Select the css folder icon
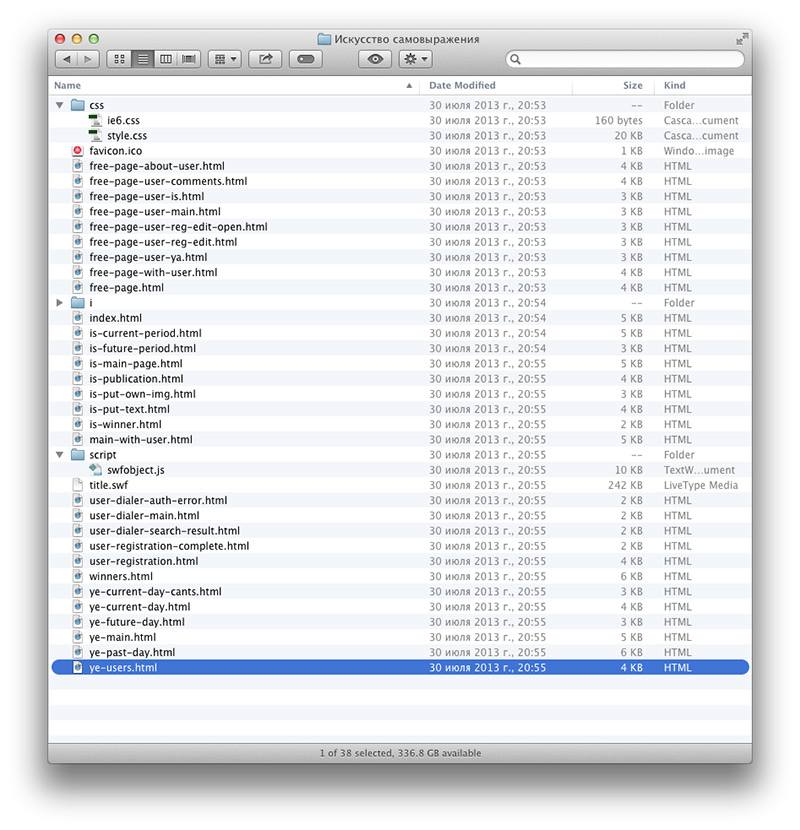This screenshot has height=830, width=800. (x=78, y=105)
